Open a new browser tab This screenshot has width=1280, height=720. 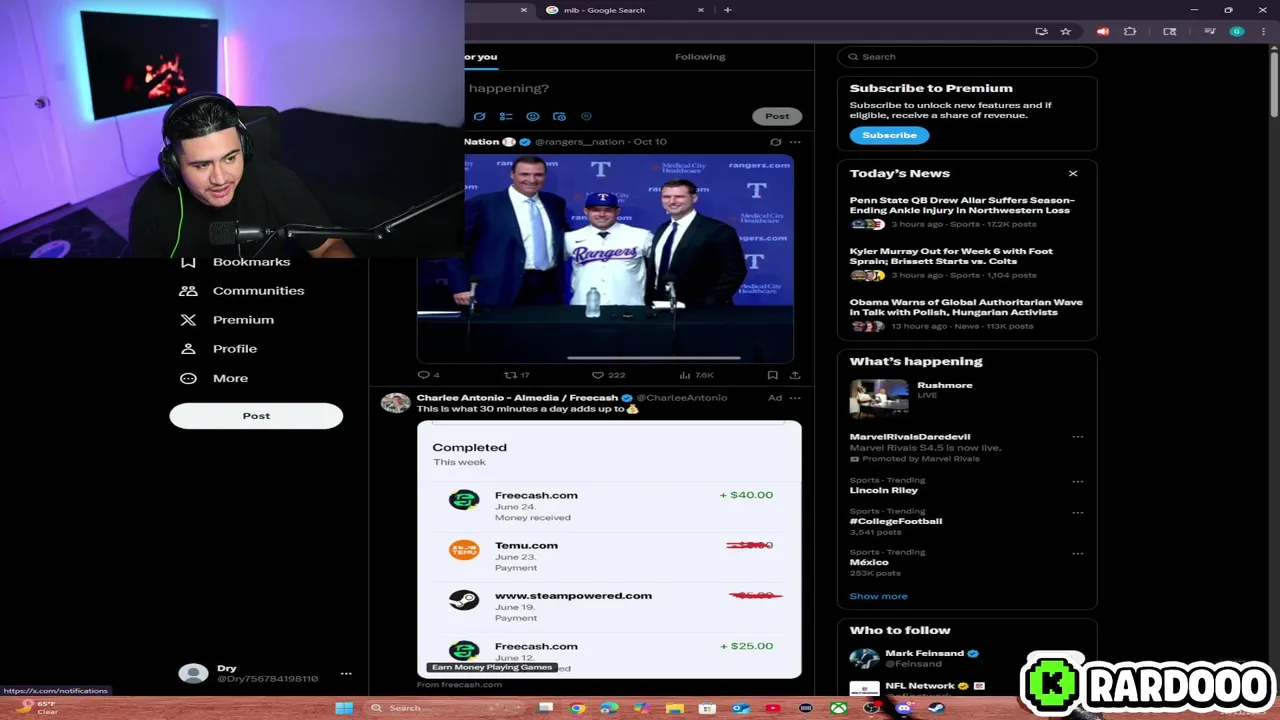[x=727, y=10]
